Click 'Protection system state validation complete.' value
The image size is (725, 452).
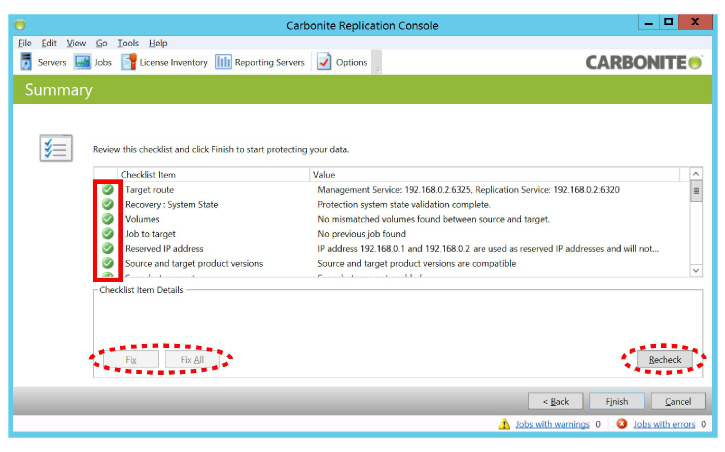click(404, 204)
